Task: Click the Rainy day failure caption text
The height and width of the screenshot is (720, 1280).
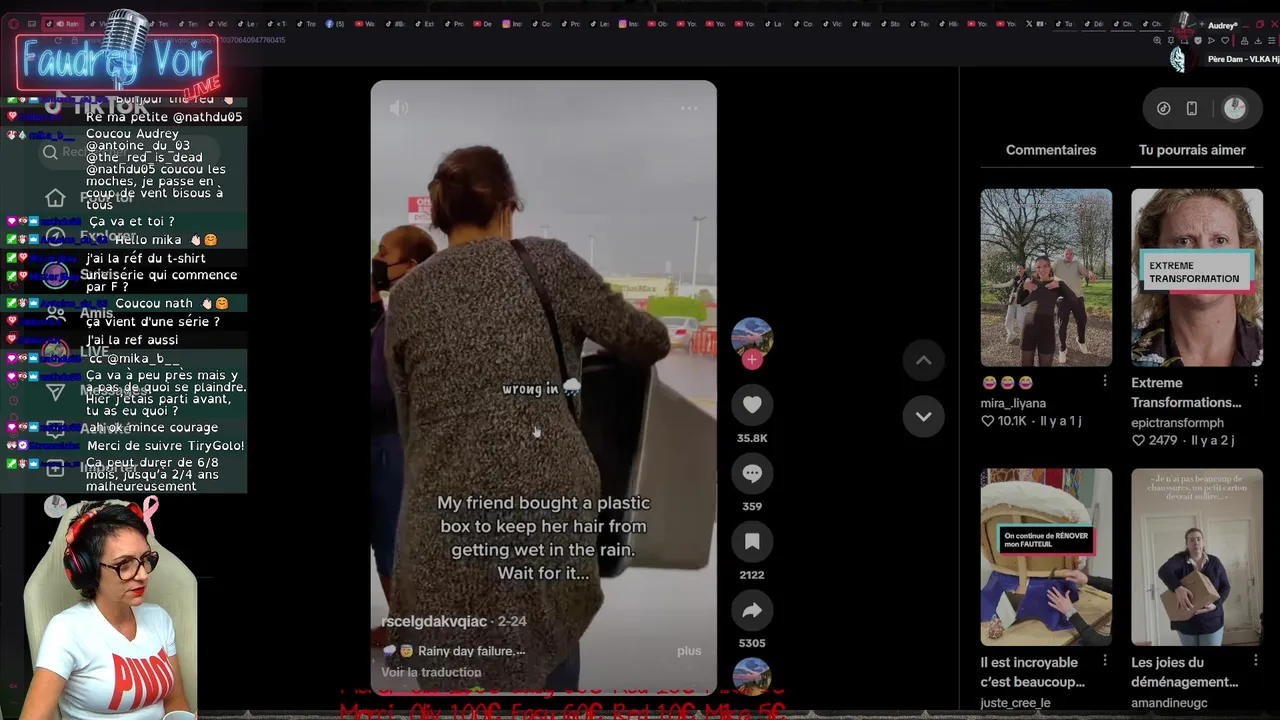Action: [471, 651]
